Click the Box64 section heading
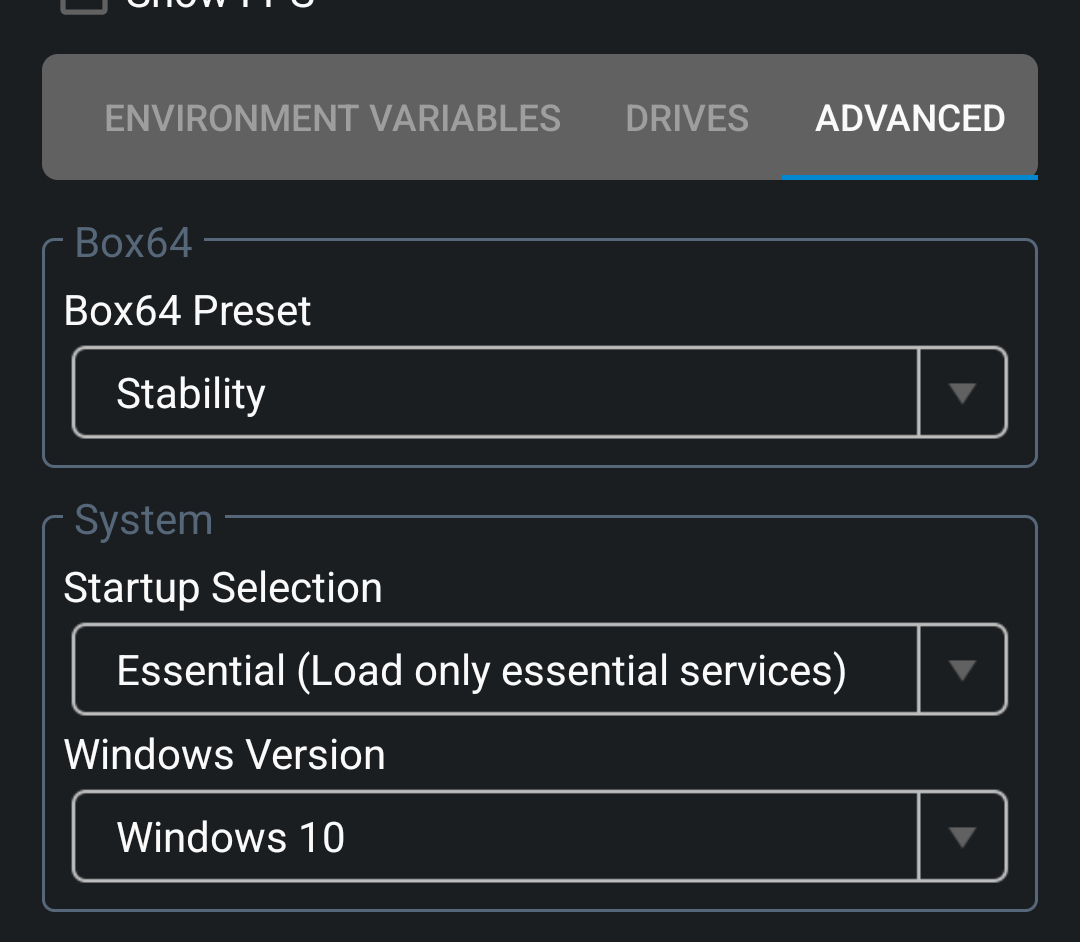This screenshot has width=1080, height=942. (133, 243)
